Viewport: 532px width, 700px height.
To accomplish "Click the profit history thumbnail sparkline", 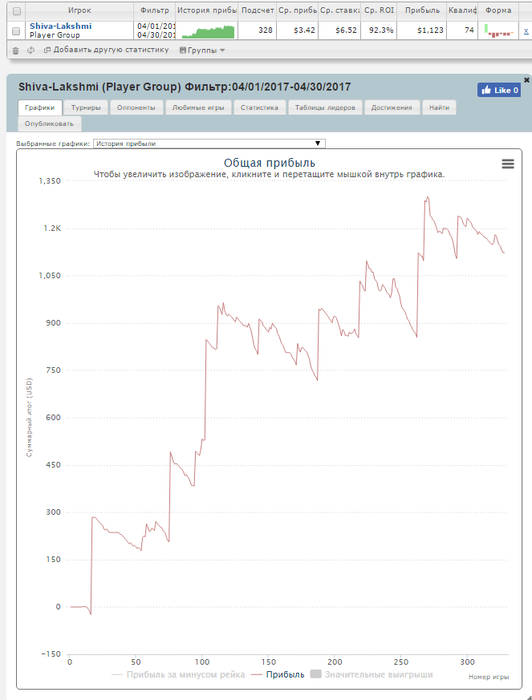I will (x=208, y=32).
